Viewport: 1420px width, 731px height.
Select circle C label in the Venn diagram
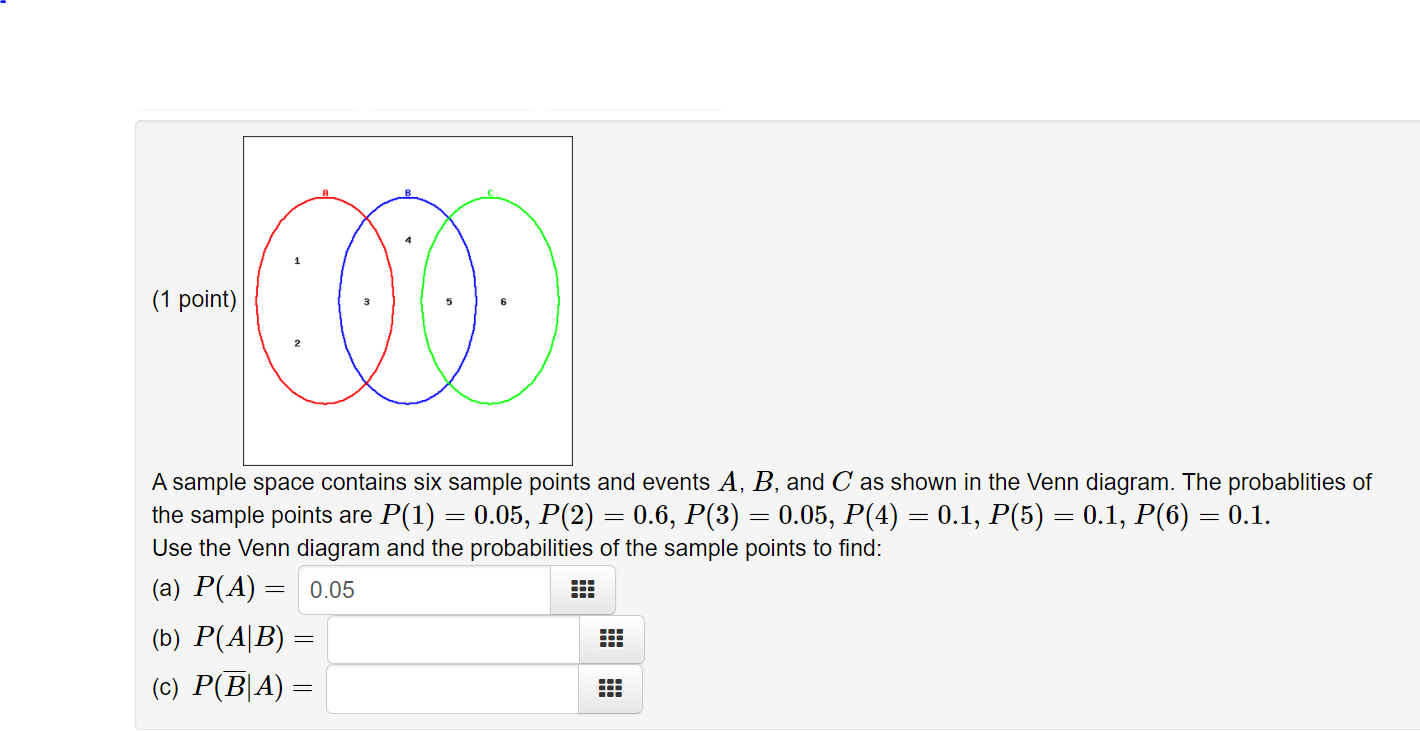(x=490, y=191)
